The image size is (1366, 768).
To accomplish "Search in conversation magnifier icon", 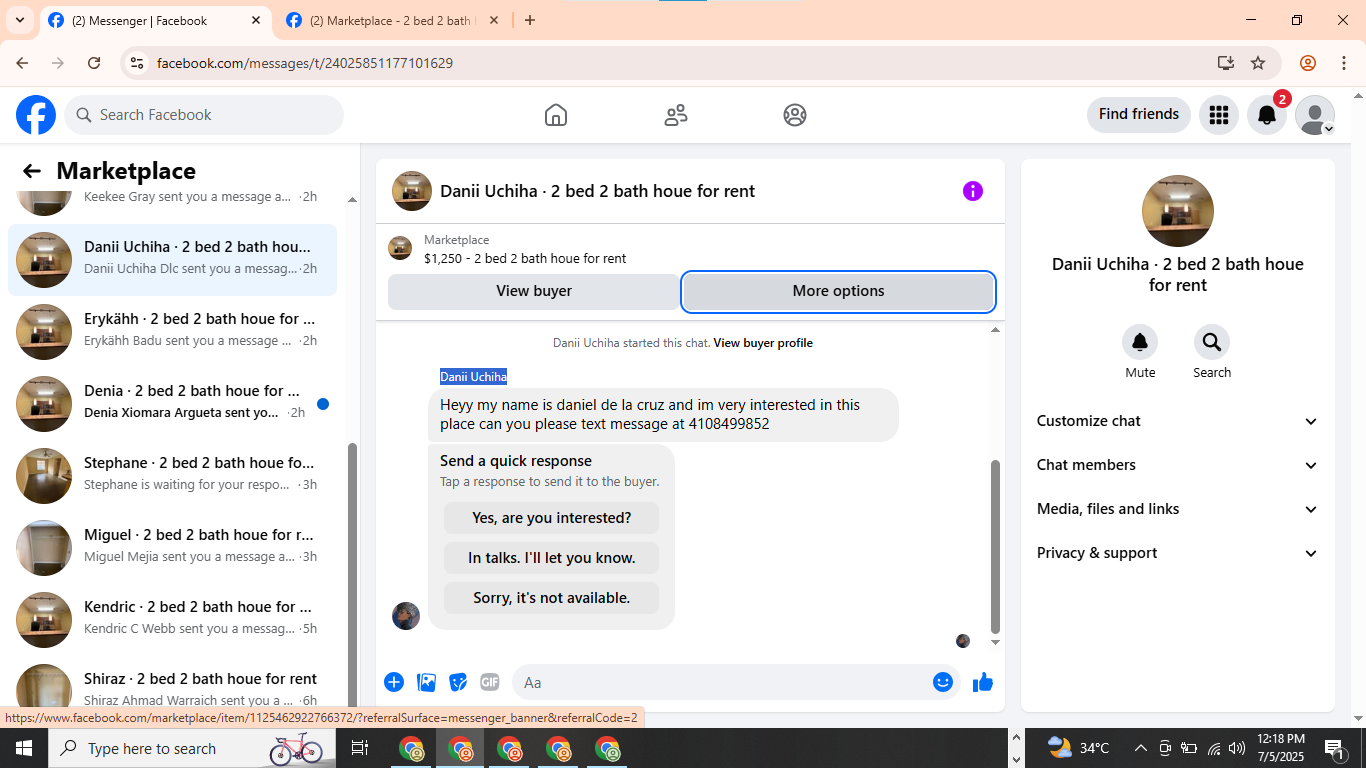I will (1212, 343).
